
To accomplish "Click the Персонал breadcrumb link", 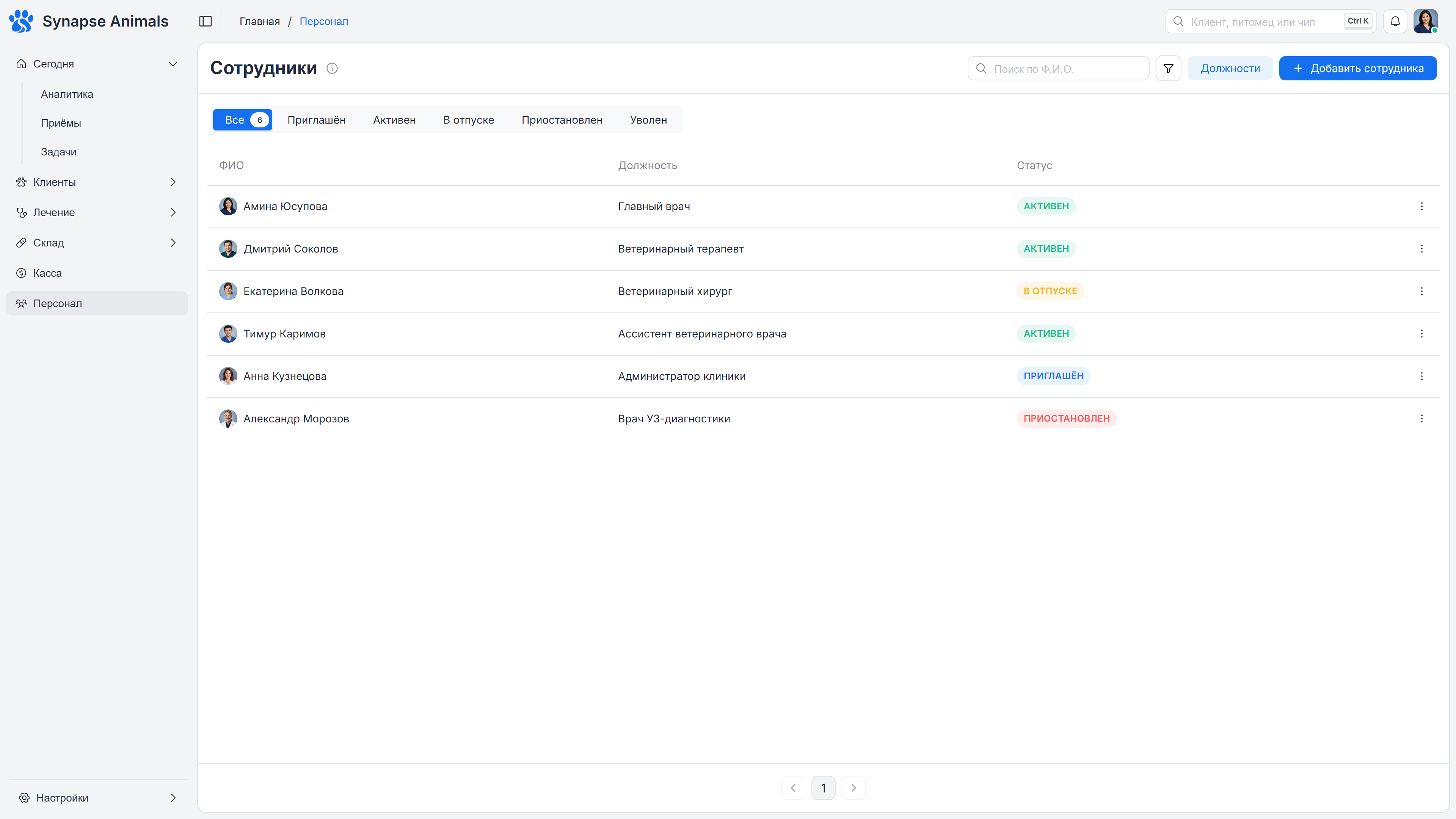I will click(x=324, y=22).
